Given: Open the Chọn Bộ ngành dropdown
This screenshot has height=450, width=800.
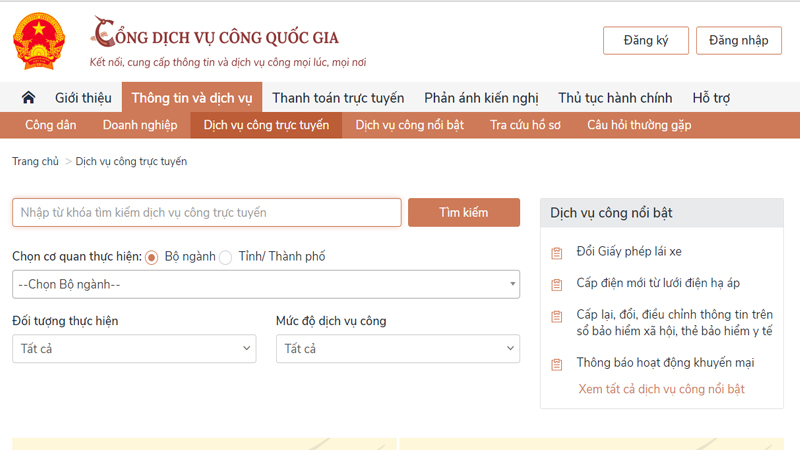Looking at the screenshot, I should (x=266, y=284).
